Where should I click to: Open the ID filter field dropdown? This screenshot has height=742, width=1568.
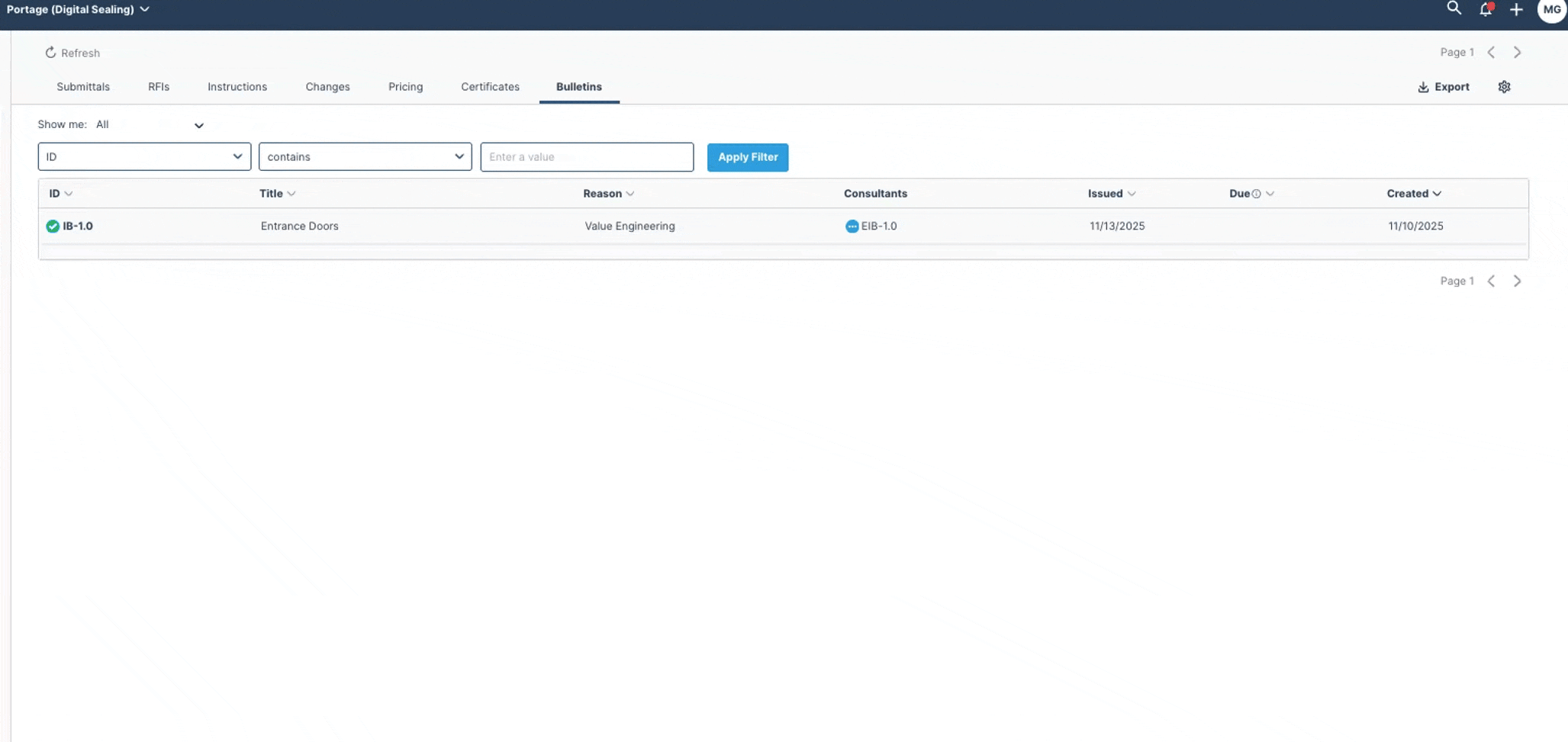tap(144, 156)
